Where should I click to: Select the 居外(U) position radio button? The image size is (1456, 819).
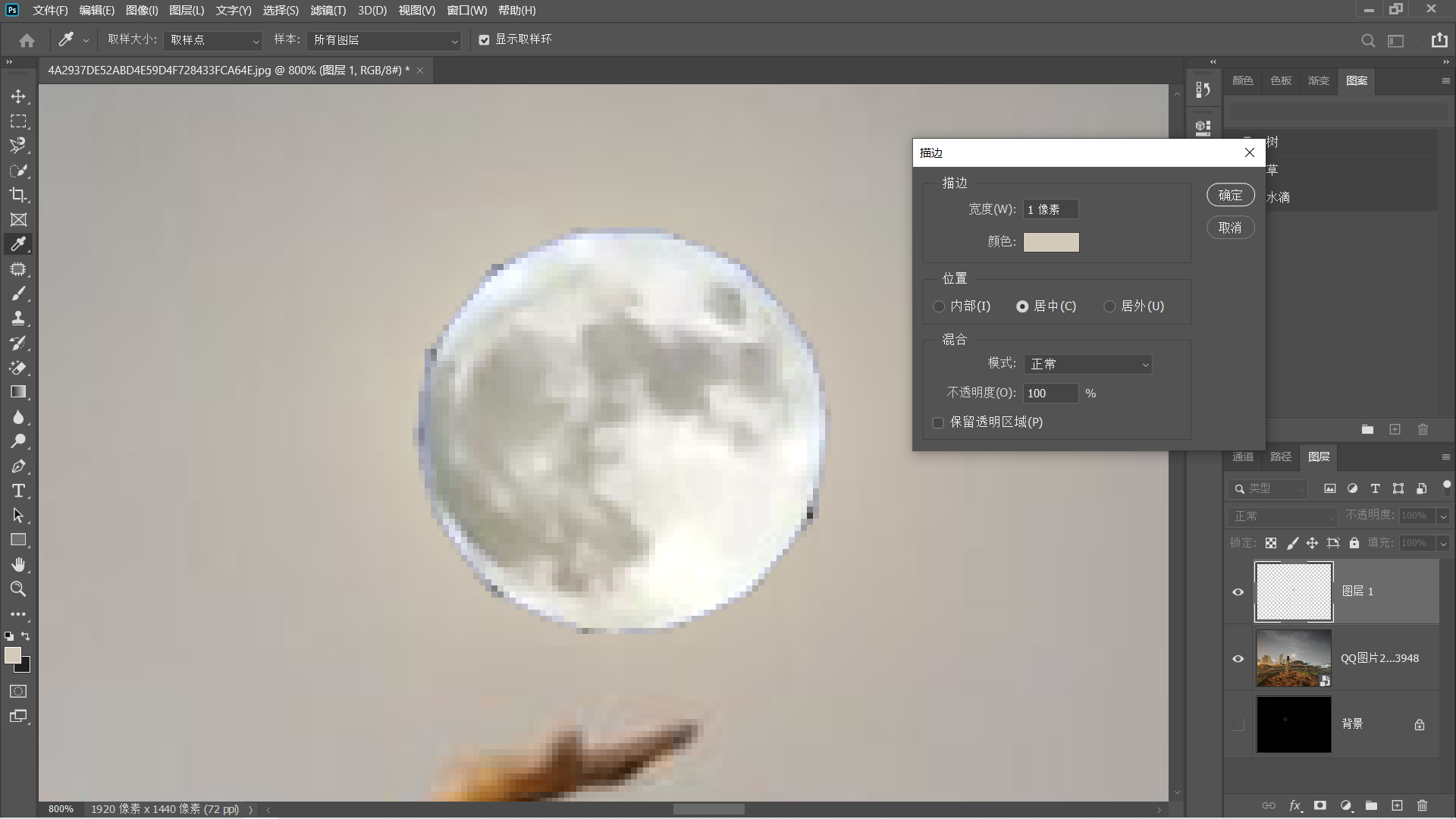coord(1110,306)
